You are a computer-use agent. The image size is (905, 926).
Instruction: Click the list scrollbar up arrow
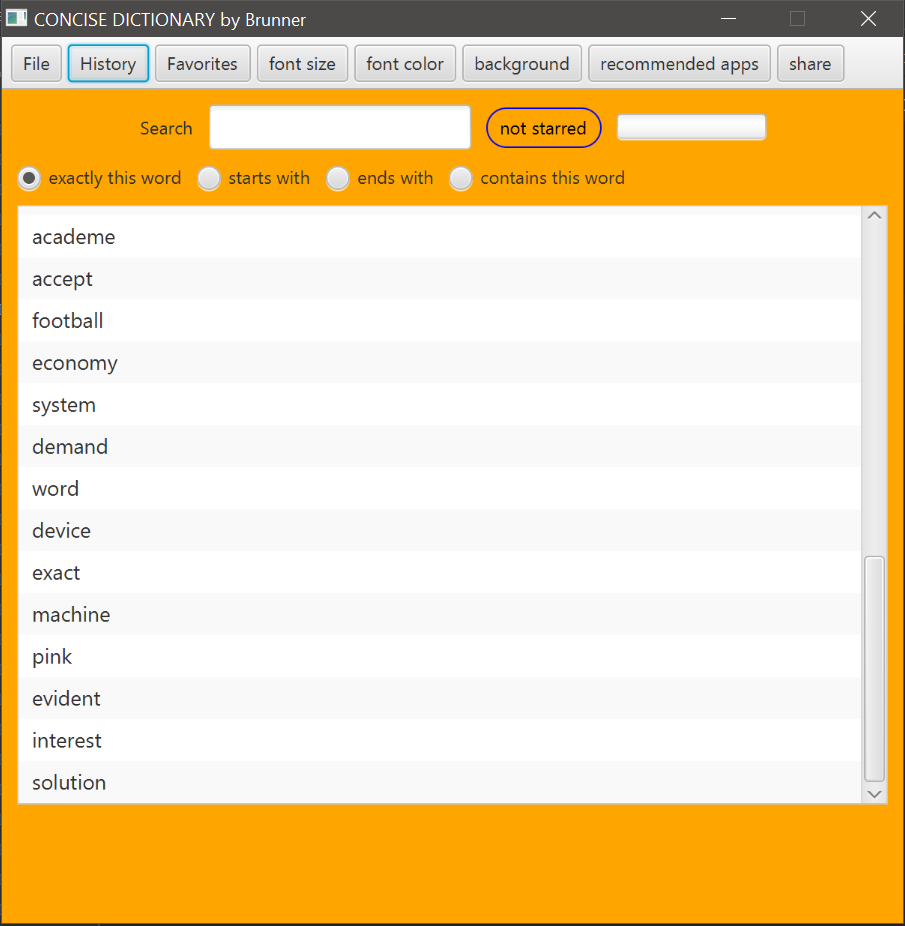(x=874, y=216)
